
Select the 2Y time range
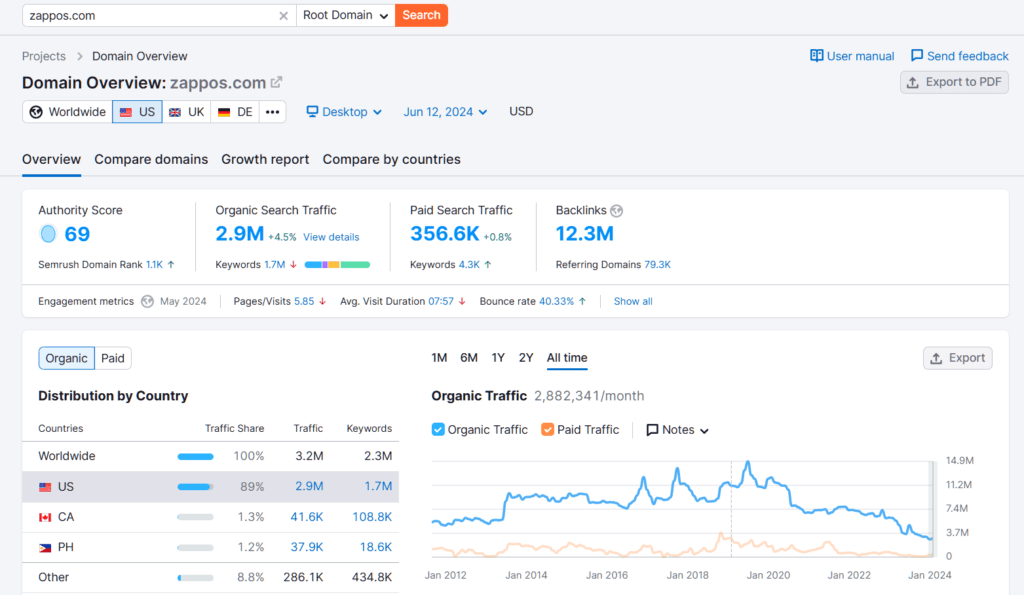point(526,357)
